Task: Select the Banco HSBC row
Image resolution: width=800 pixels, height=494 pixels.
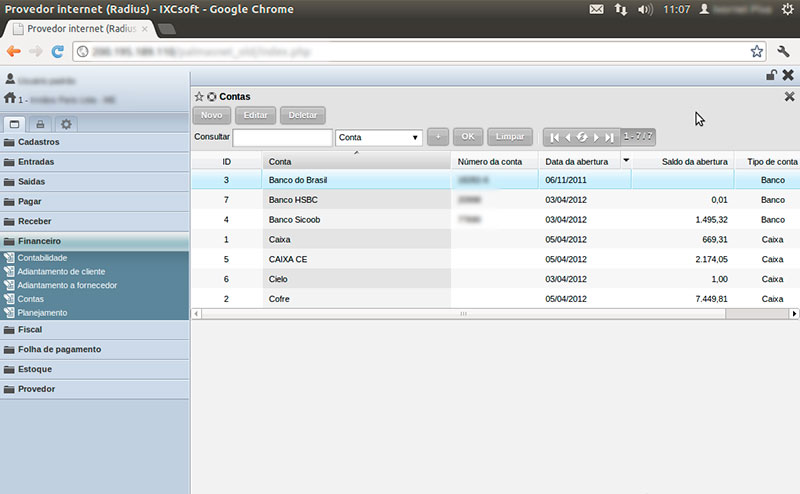Action: tap(495, 200)
